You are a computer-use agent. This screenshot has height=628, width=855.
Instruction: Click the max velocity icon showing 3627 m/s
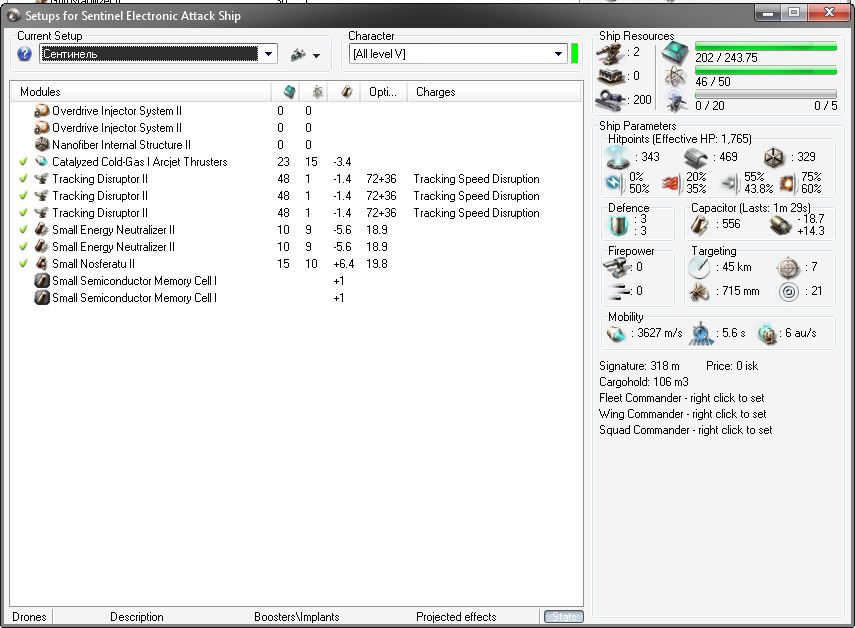pyautogui.click(x=616, y=333)
